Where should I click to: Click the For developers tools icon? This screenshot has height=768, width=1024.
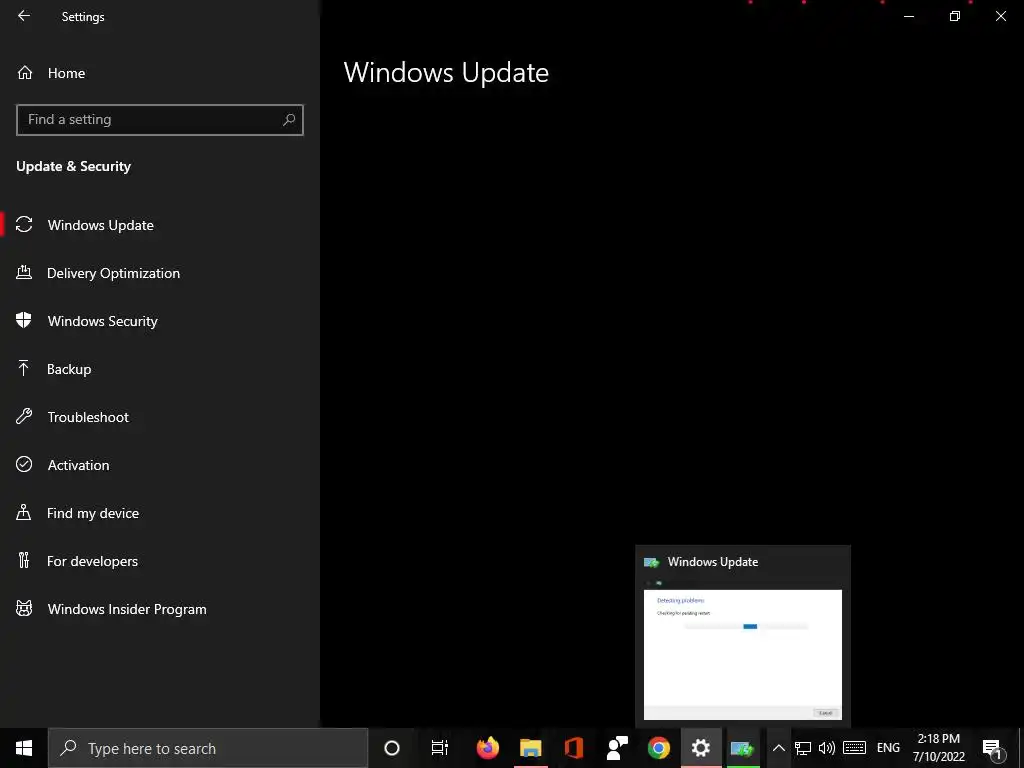[24, 560]
